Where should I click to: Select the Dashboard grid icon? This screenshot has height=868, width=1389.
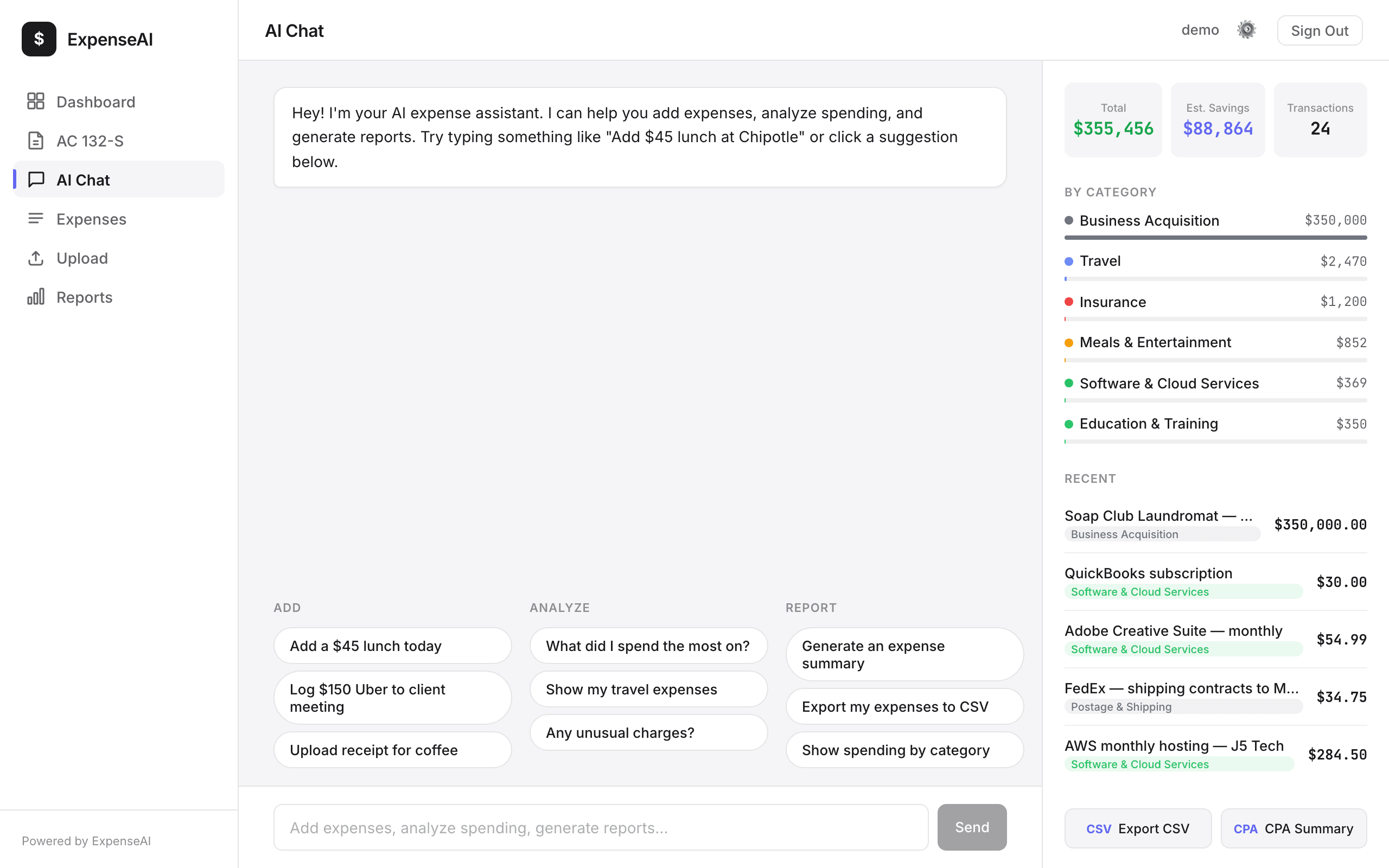36,101
